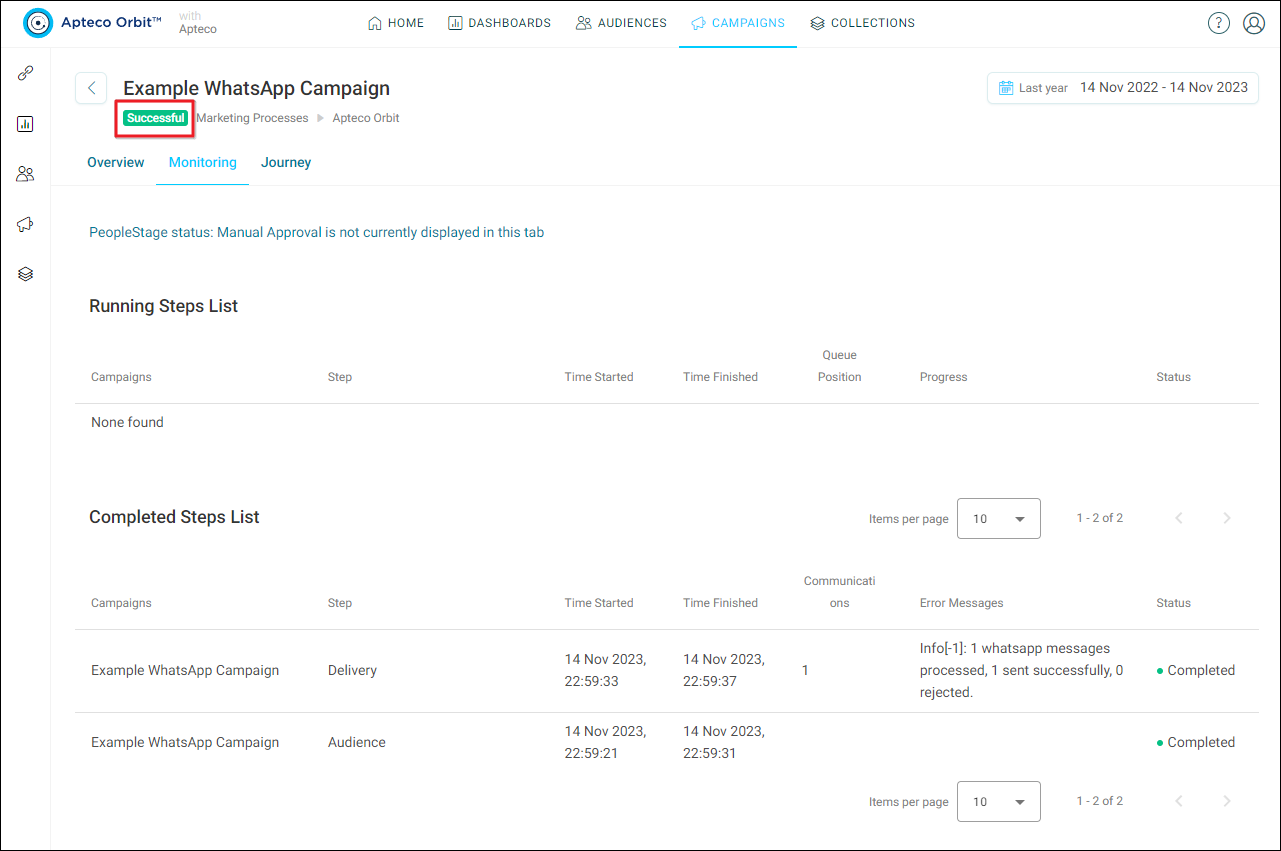
Task: Click the Error Messages column header
Action: (962, 603)
